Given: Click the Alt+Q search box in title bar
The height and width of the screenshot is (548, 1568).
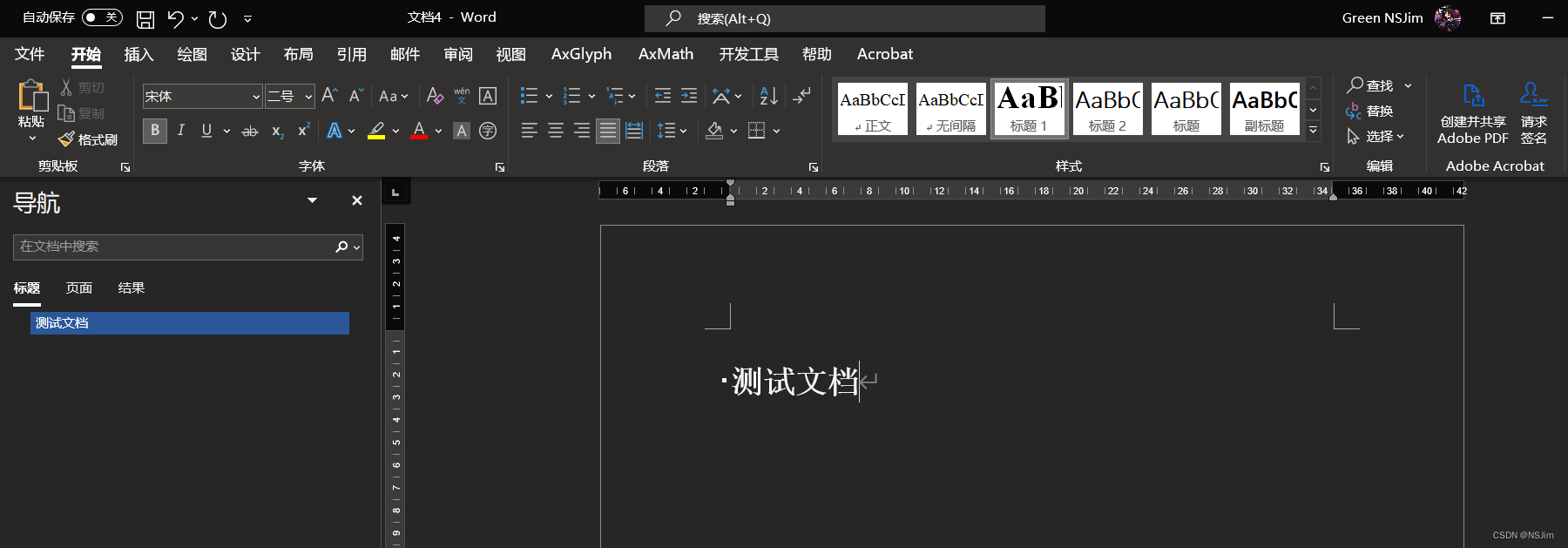Looking at the screenshot, I should tap(845, 18).
